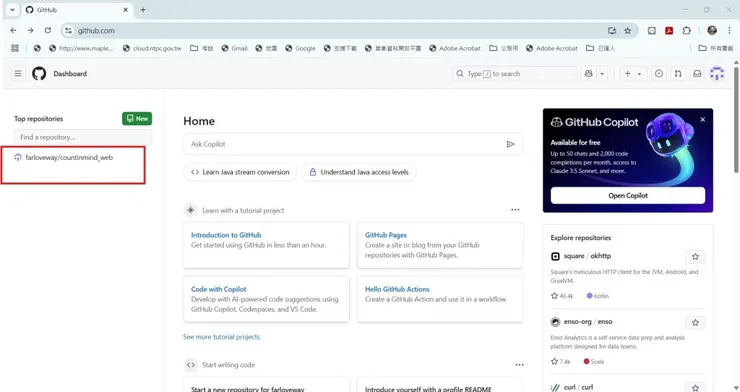Open Introduction to GitHub tutorial

(226, 235)
